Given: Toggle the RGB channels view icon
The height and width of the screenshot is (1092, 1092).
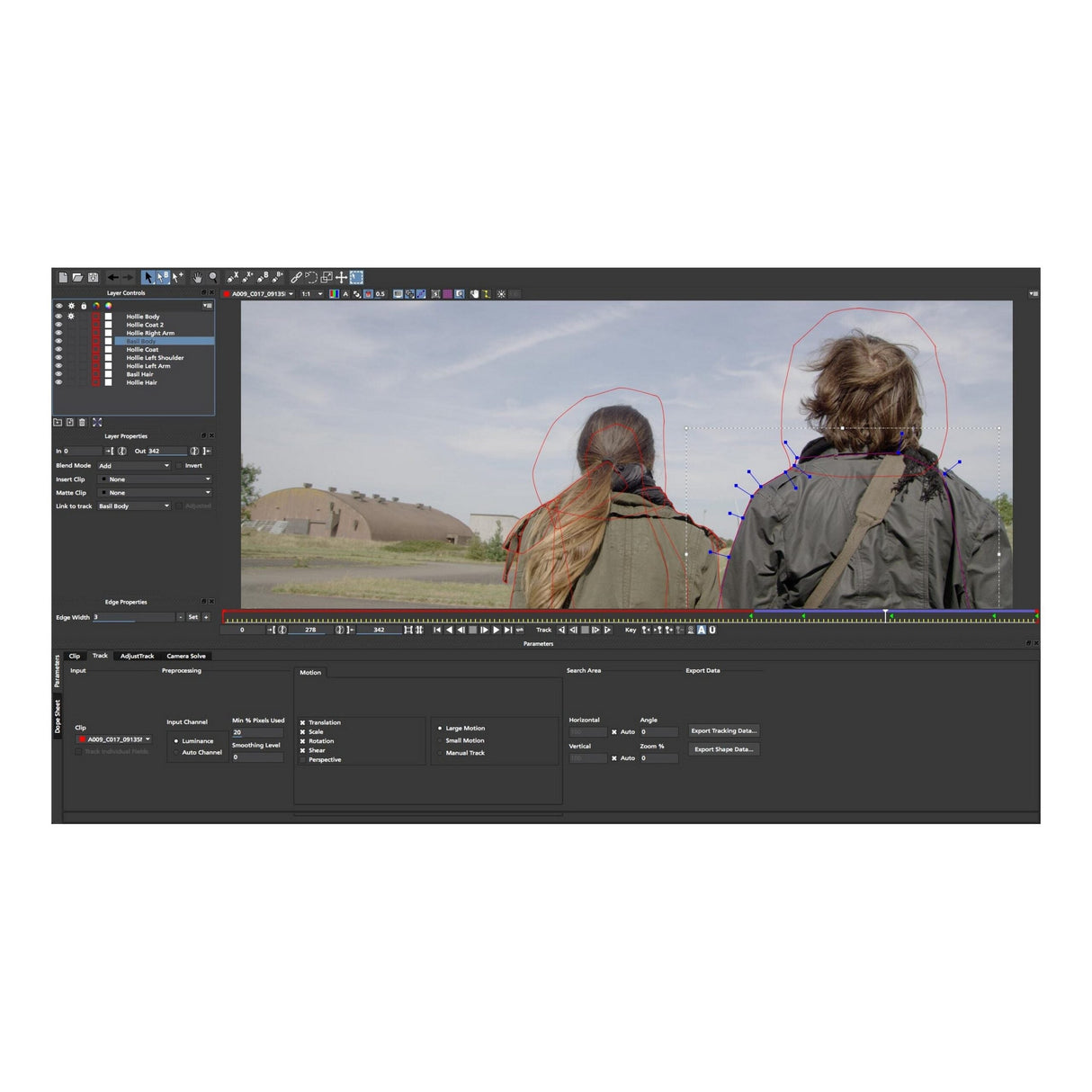Looking at the screenshot, I should pyautogui.click(x=334, y=294).
